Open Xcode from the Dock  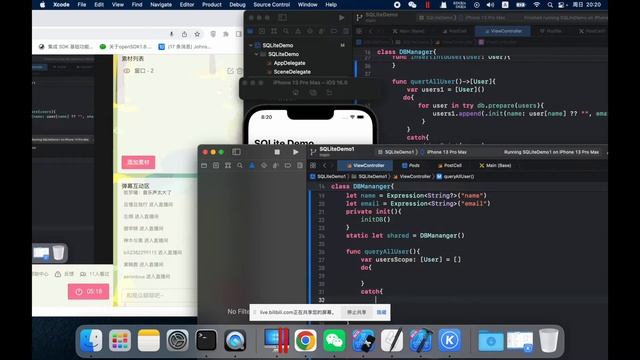pos(421,340)
